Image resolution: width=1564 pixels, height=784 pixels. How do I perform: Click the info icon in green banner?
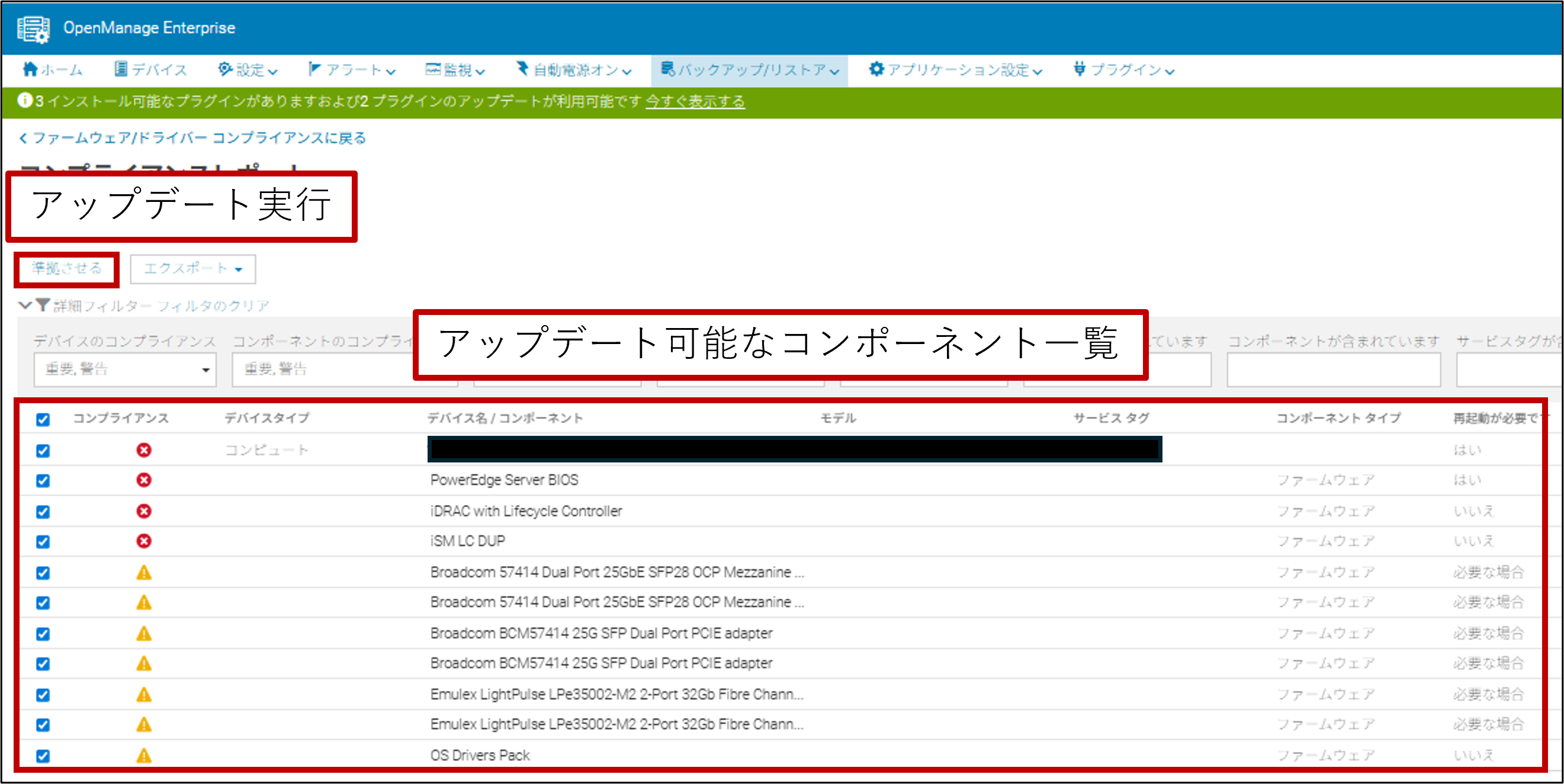(x=24, y=100)
